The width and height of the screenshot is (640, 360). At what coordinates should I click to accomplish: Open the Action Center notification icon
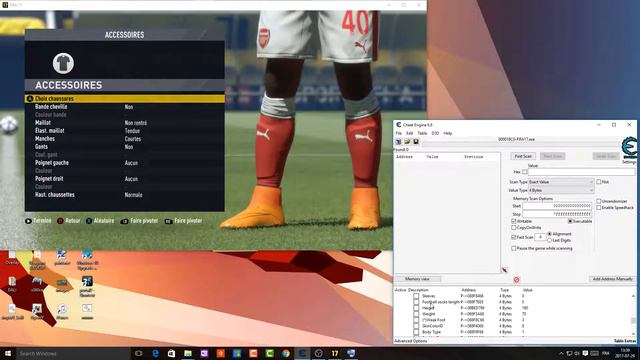(x=585, y=353)
